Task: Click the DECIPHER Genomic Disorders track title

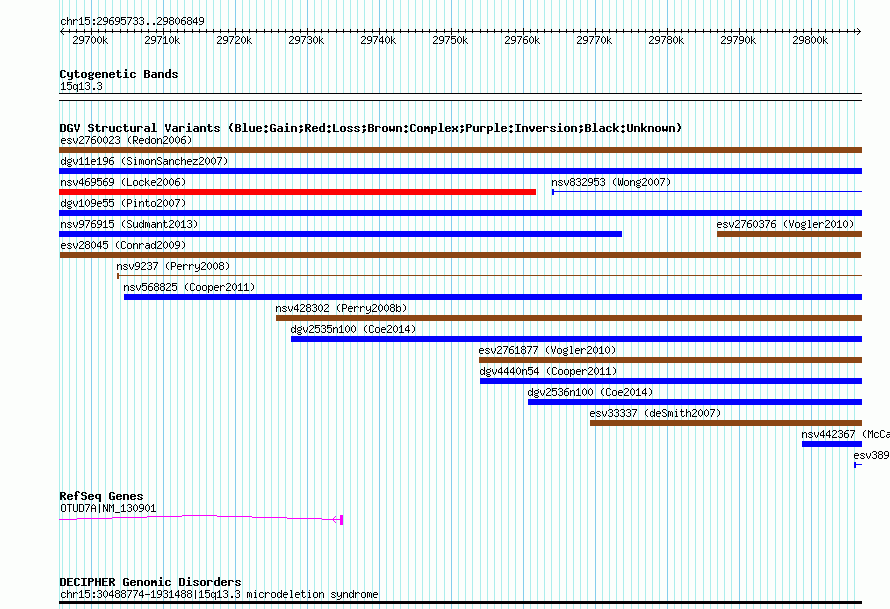Action: (x=150, y=582)
